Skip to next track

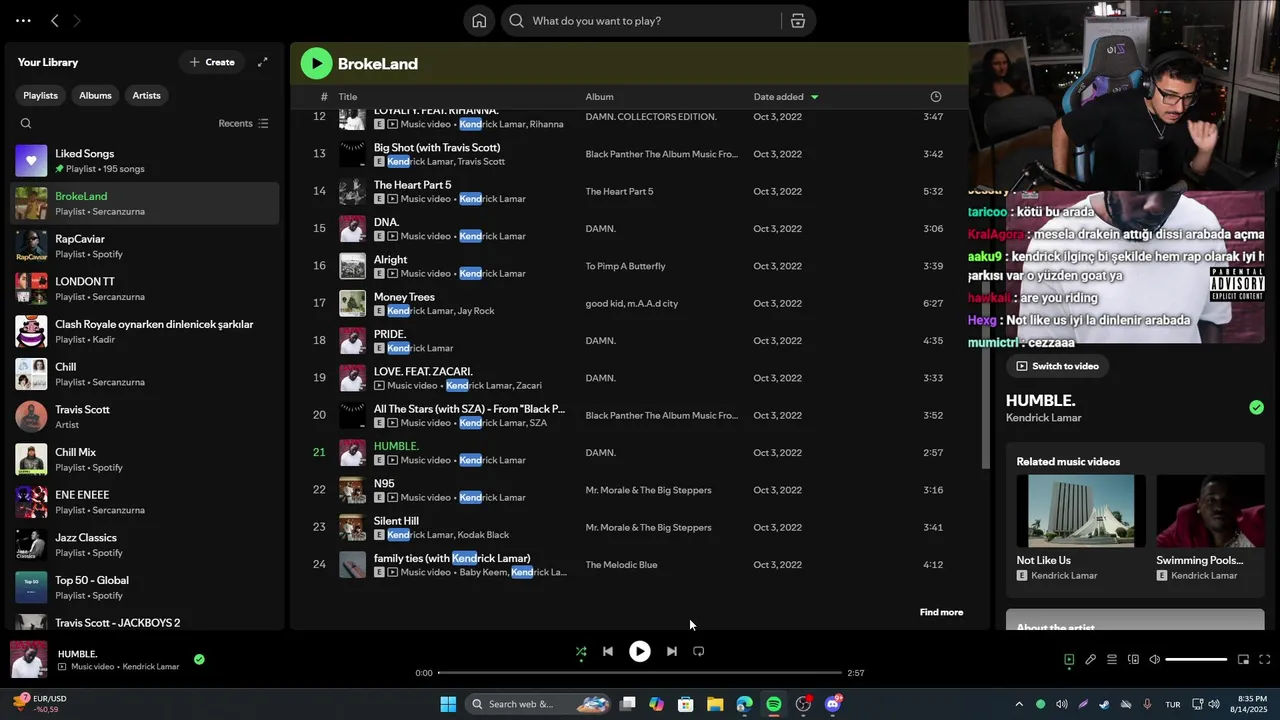tap(672, 651)
